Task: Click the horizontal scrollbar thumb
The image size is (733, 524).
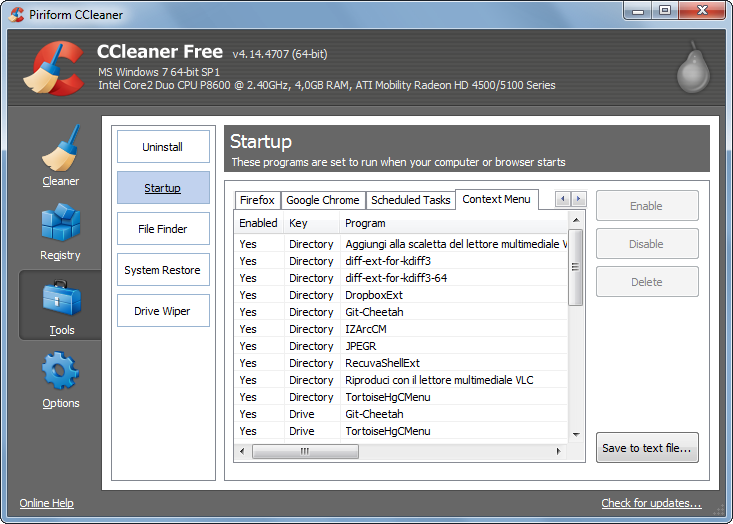Action: pyautogui.click(x=305, y=452)
